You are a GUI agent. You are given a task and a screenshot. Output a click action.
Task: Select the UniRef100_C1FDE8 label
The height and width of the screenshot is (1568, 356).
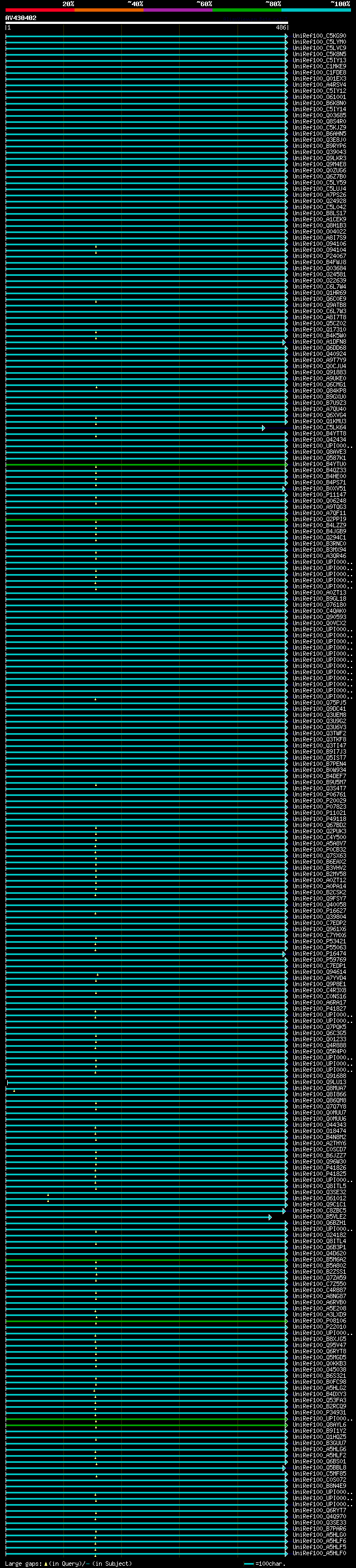[319, 72]
